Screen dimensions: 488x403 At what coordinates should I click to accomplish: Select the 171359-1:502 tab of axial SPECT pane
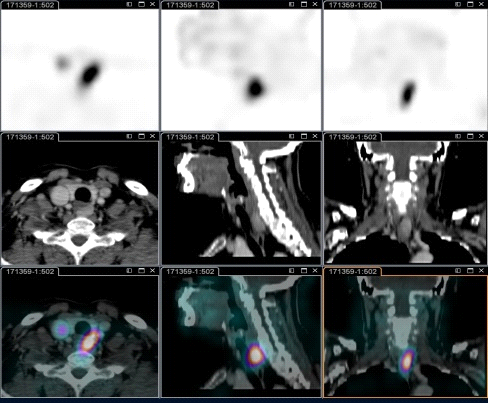point(30,5)
